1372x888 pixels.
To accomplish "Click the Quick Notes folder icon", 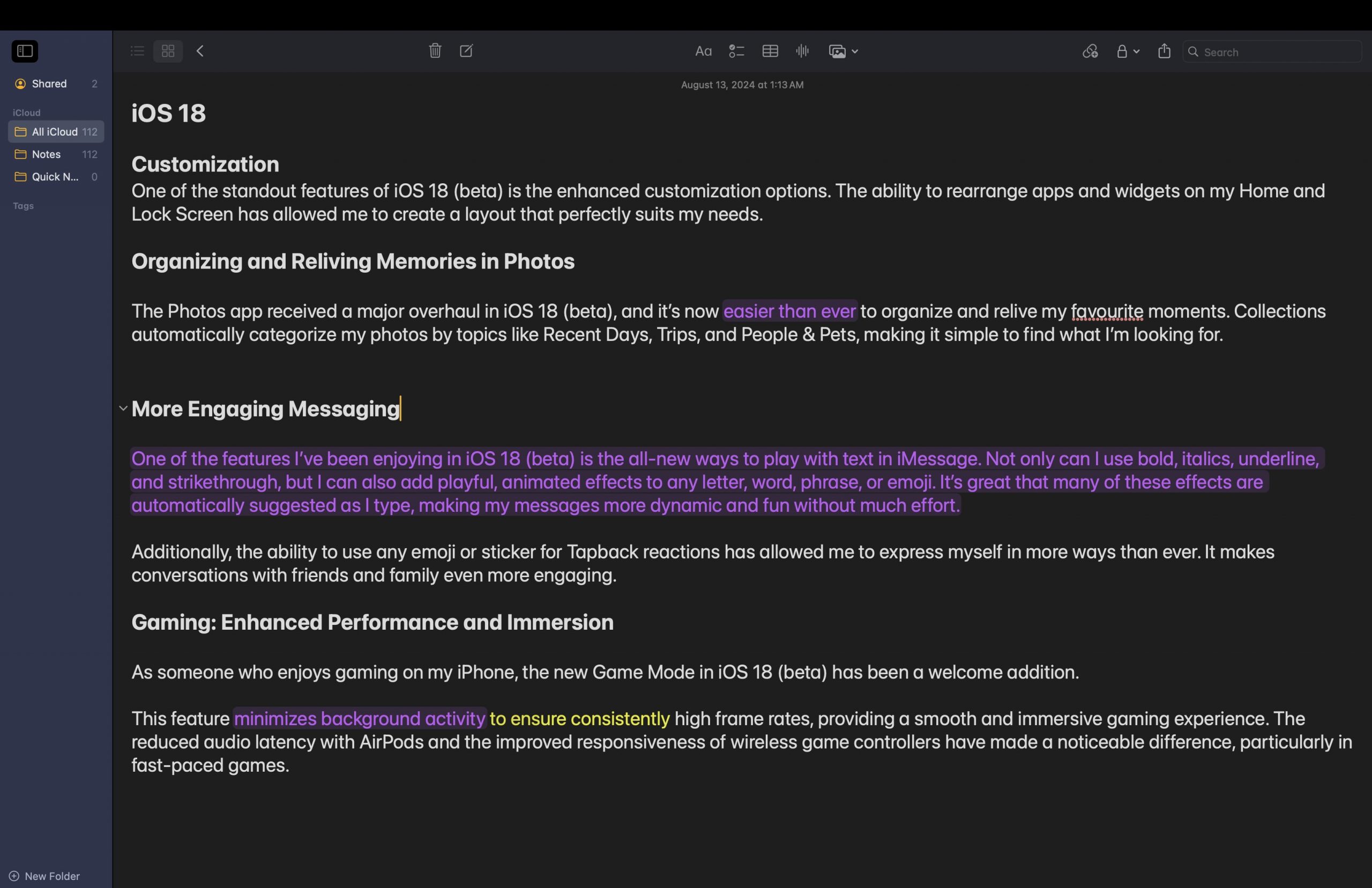I will click(x=20, y=177).
